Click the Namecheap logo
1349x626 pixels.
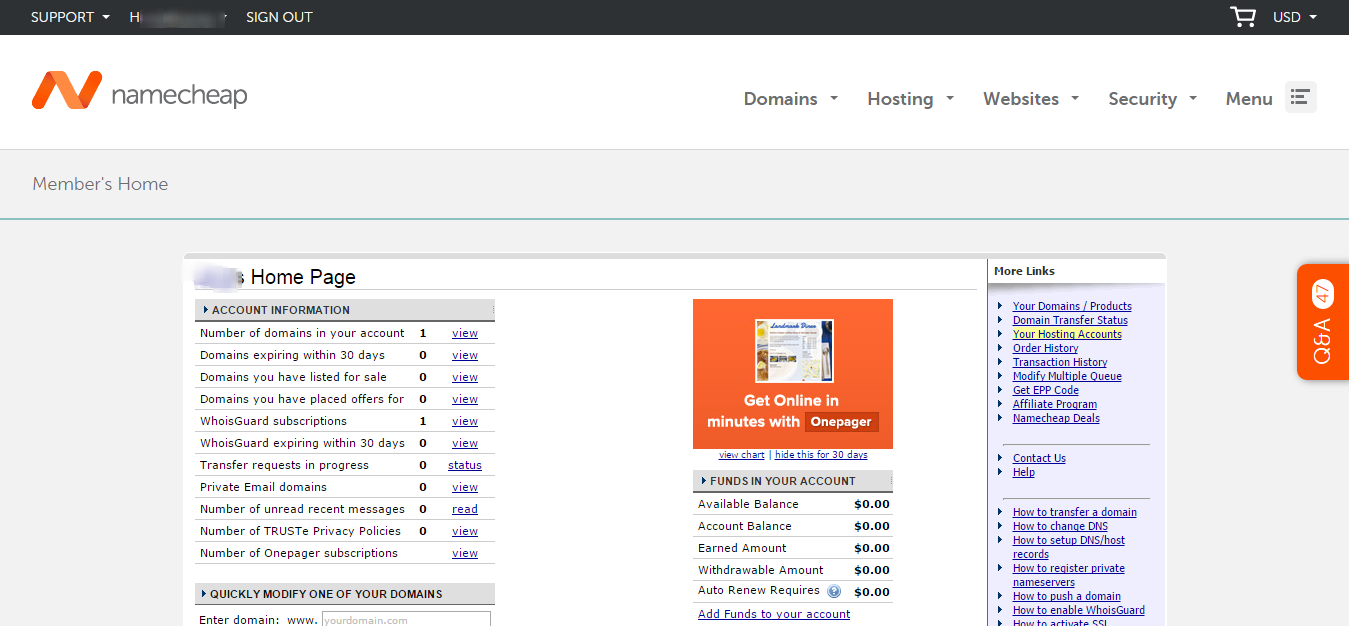pyautogui.click(x=139, y=93)
